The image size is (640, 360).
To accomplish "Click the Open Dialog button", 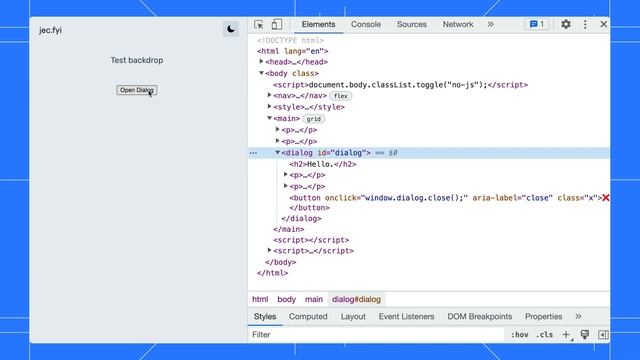I will point(137,90).
